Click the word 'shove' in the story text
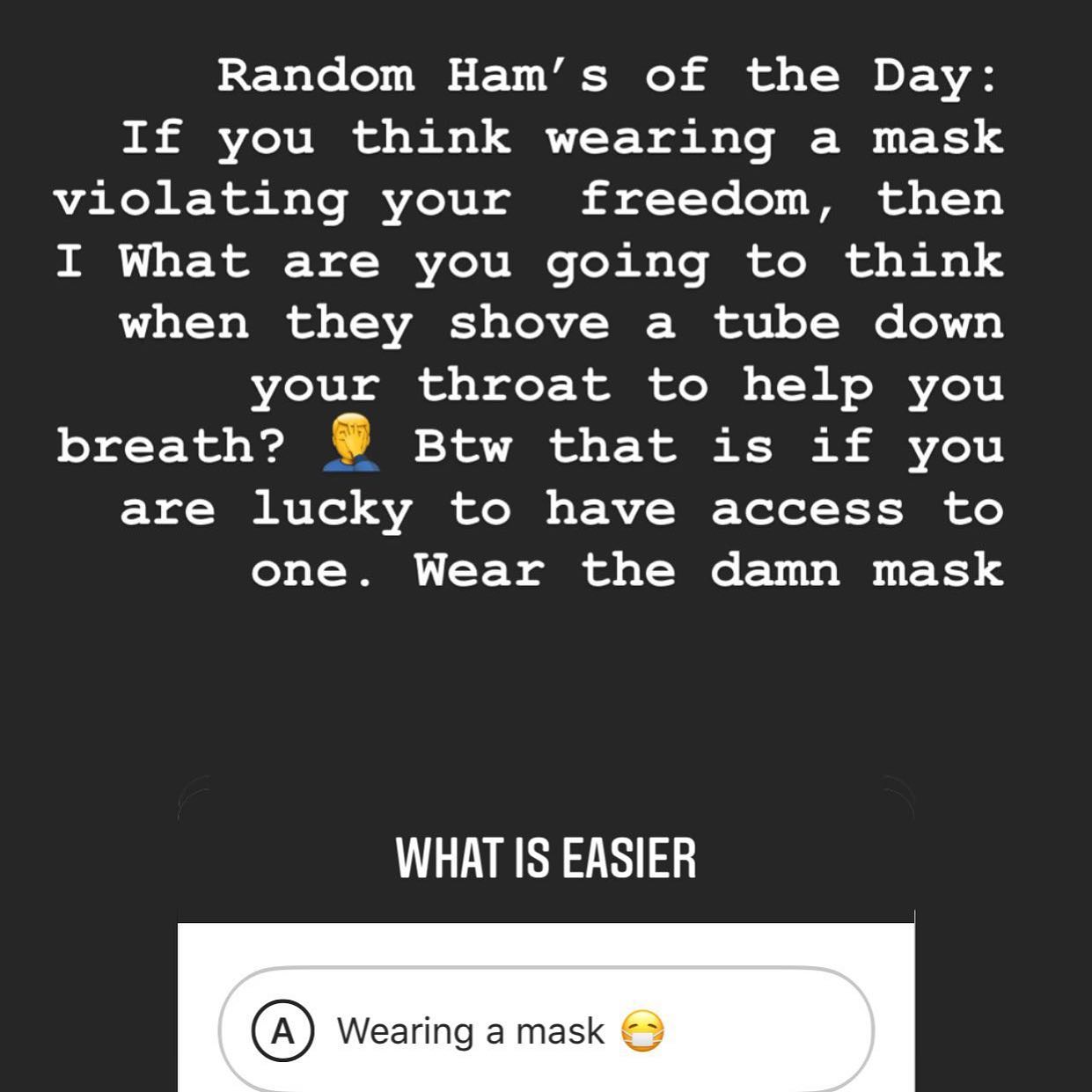This screenshot has height=1092, width=1092. (529, 323)
